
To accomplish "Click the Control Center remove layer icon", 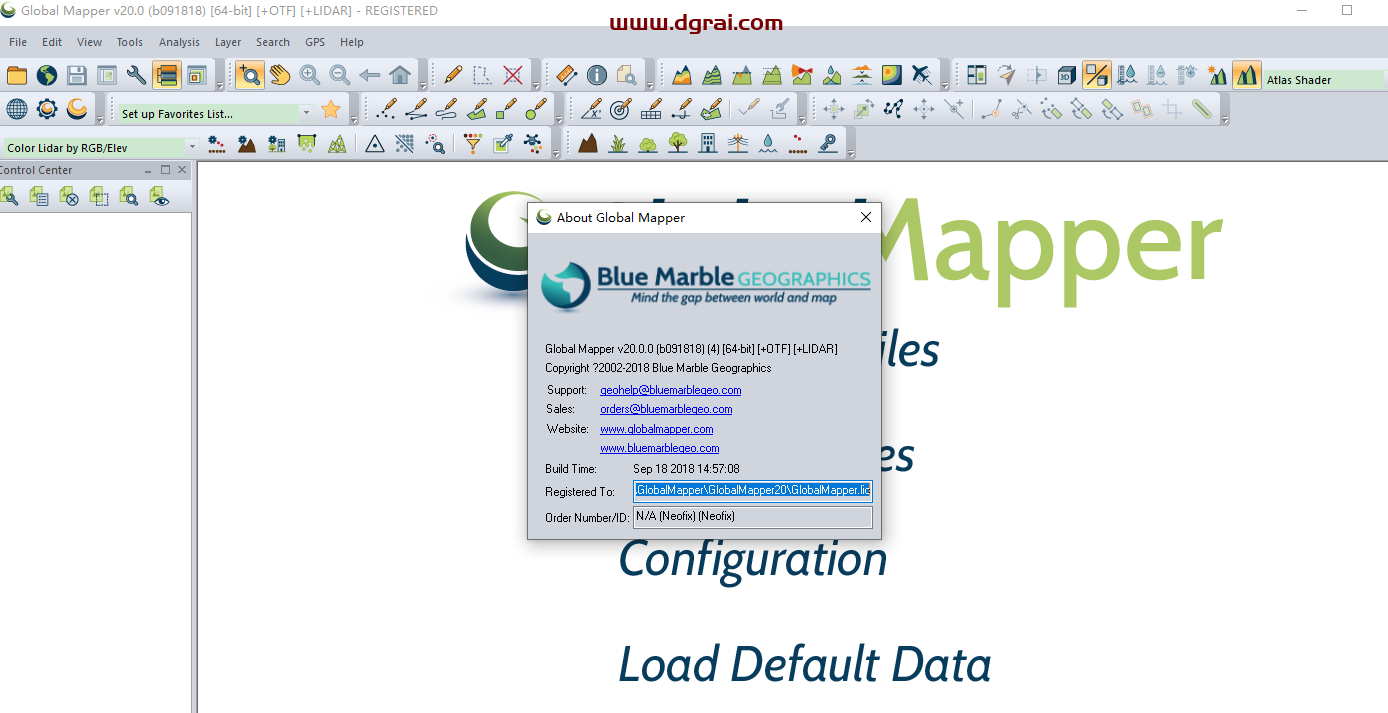I will click(x=69, y=197).
